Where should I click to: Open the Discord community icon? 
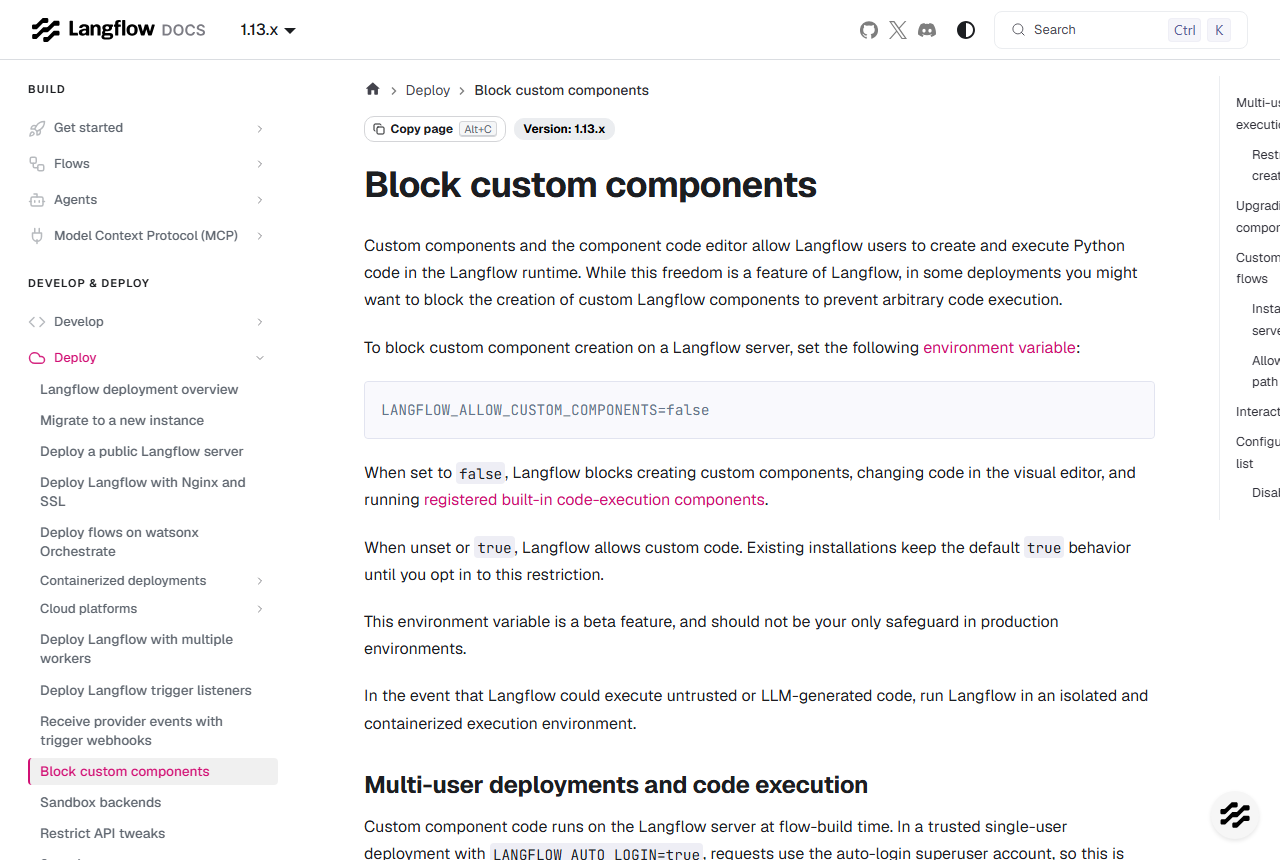927,30
